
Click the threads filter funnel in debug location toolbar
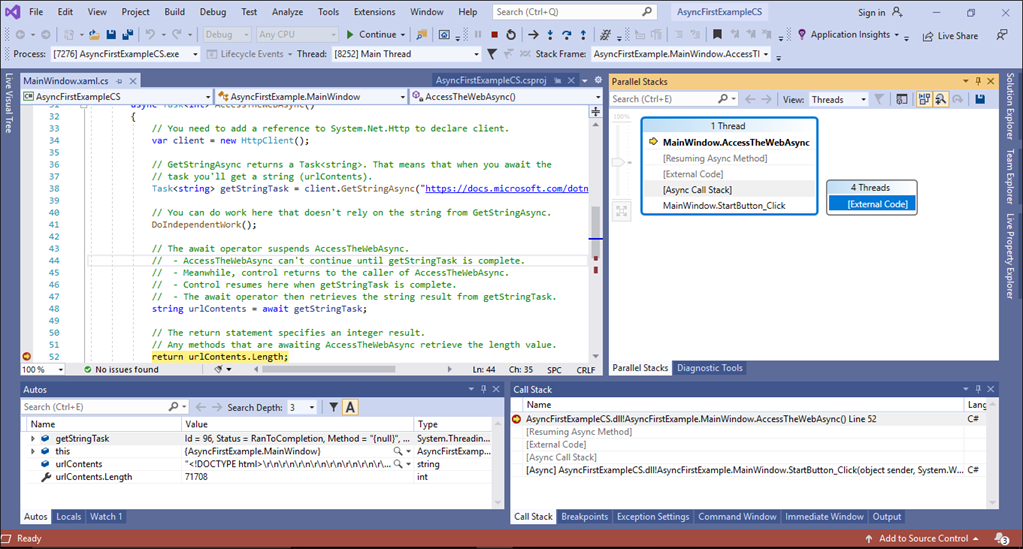(x=492, y=54)
